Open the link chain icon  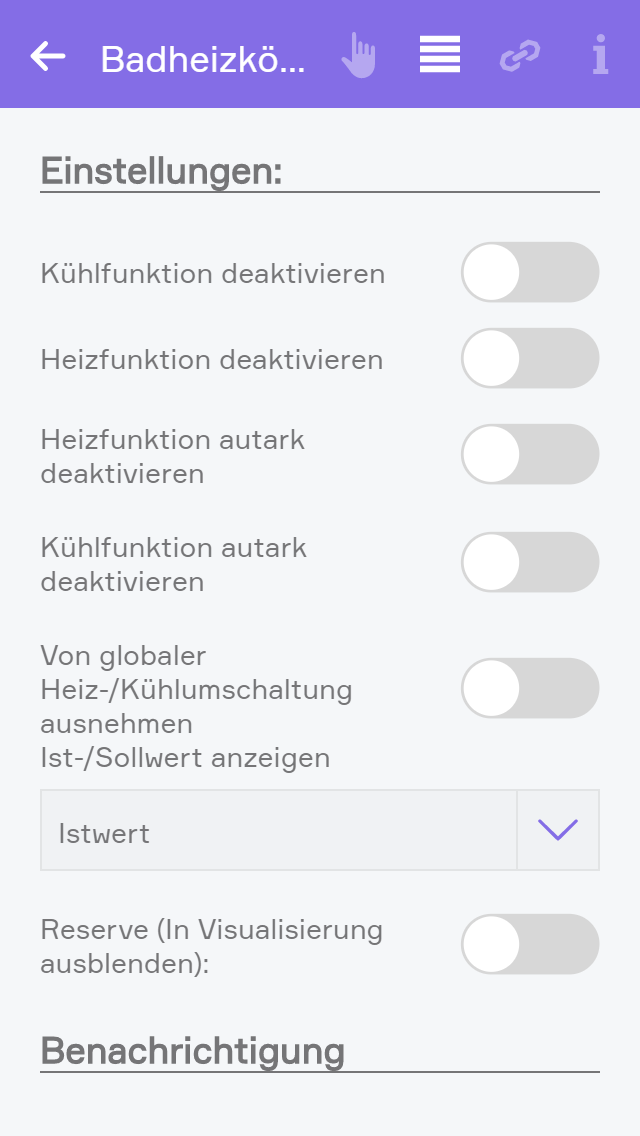[x=520, y=56]
